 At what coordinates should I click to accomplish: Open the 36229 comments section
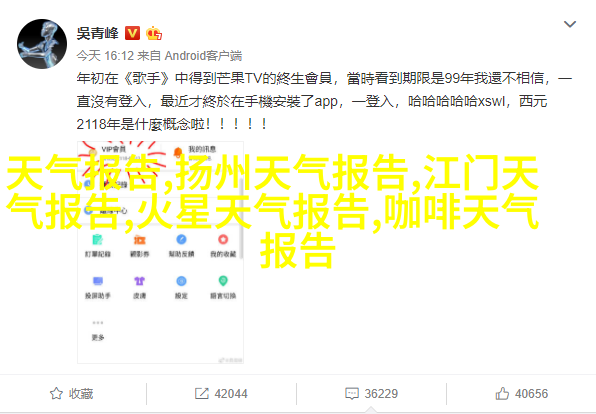(x=371, y=393)
